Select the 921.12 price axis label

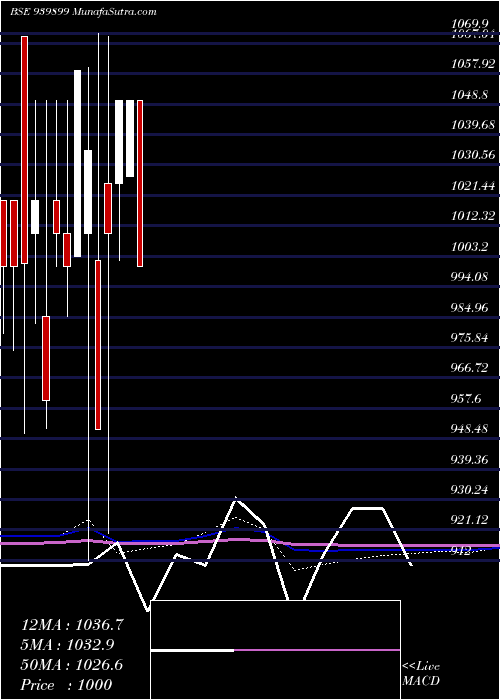469,521
